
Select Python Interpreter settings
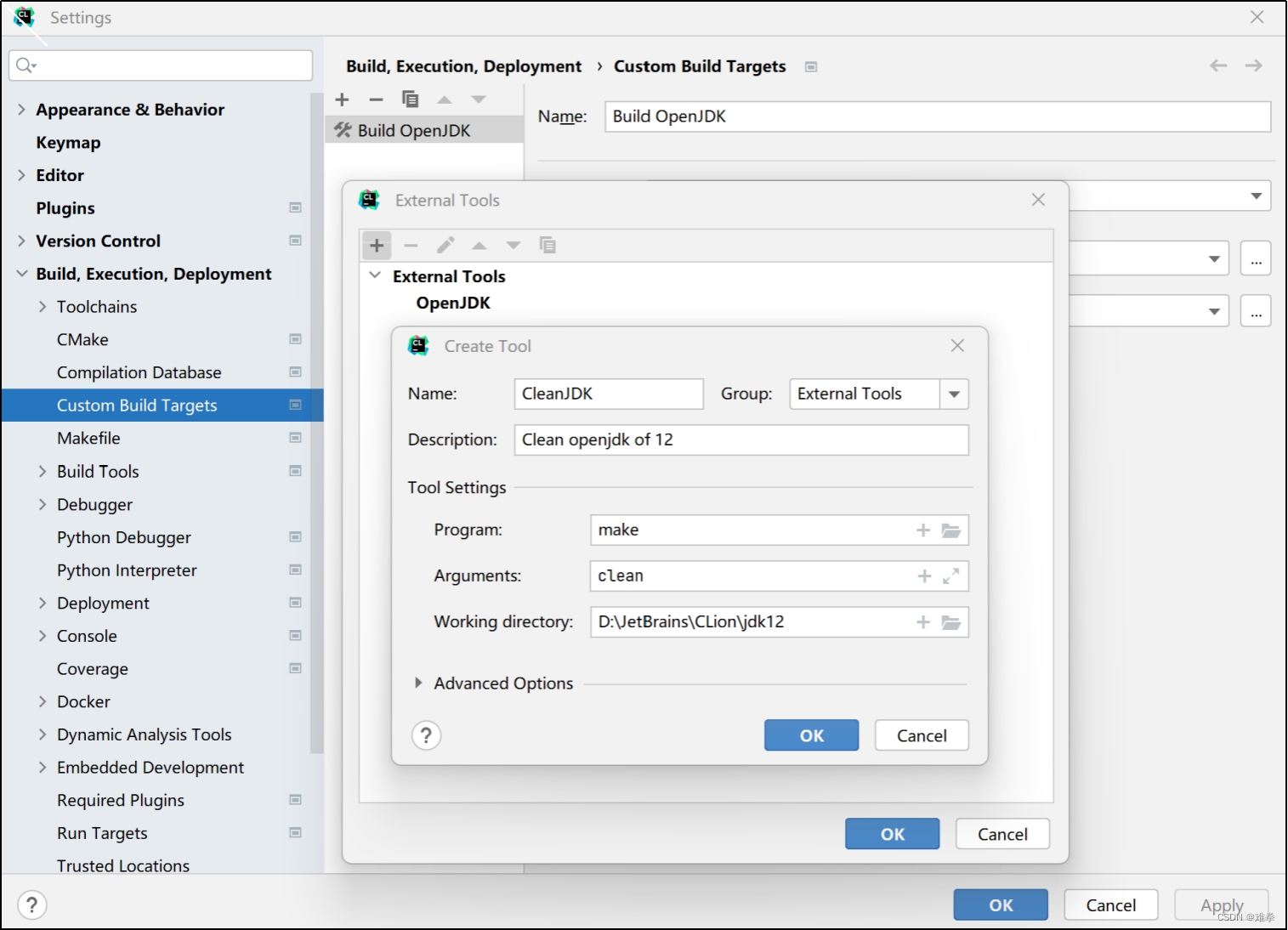point(127,570)
